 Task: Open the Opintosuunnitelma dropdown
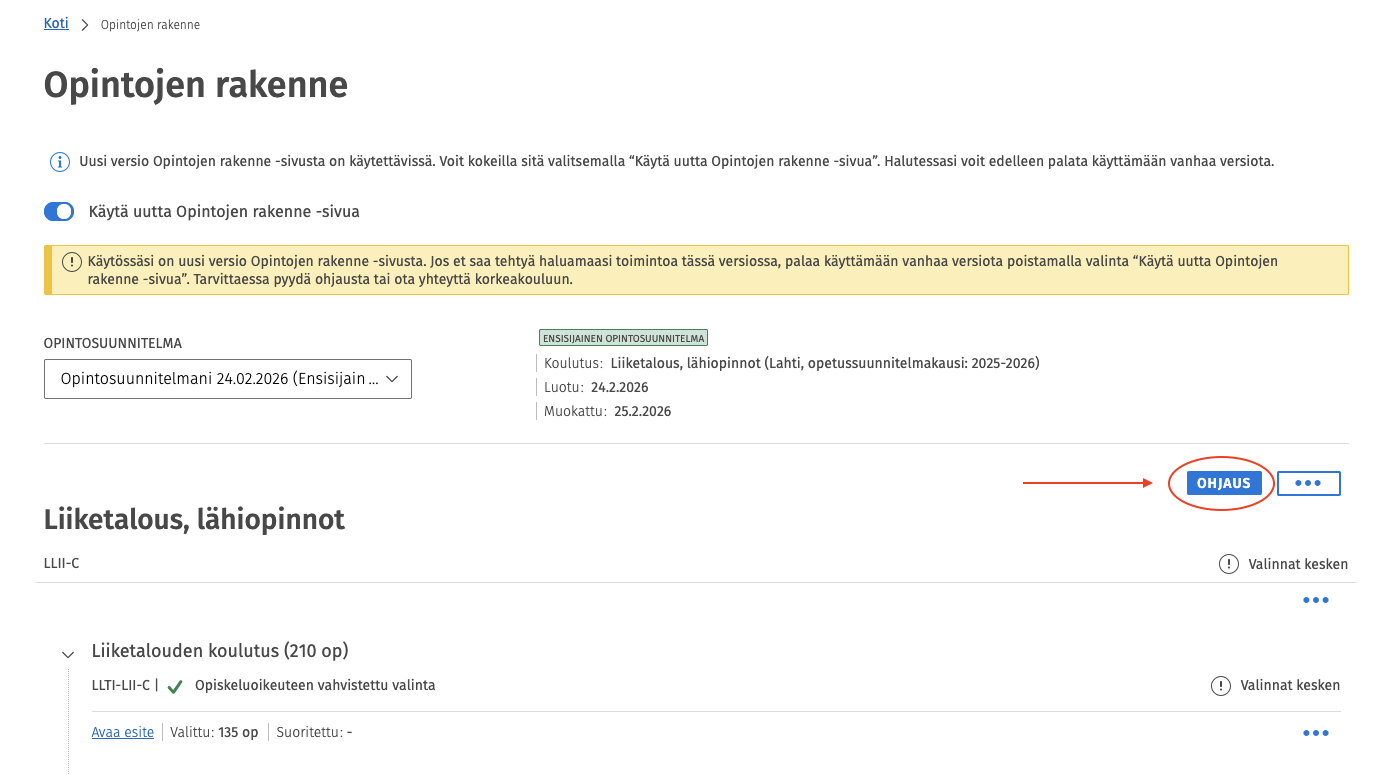coord(227,379)
